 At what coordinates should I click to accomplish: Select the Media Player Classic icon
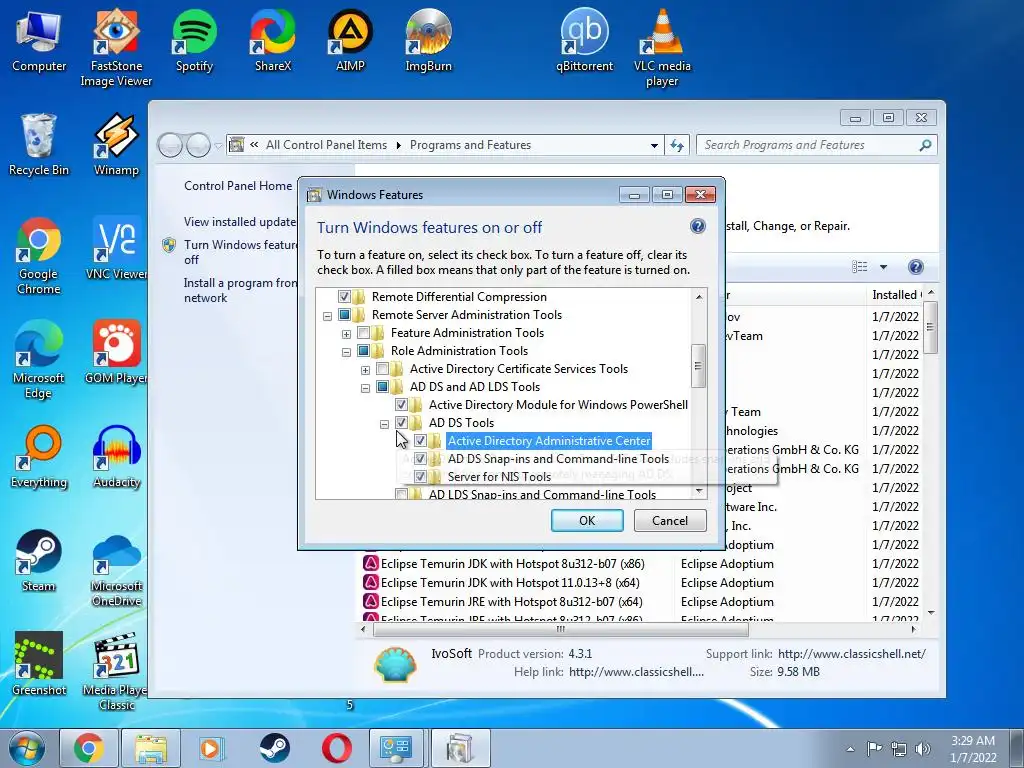116,671
